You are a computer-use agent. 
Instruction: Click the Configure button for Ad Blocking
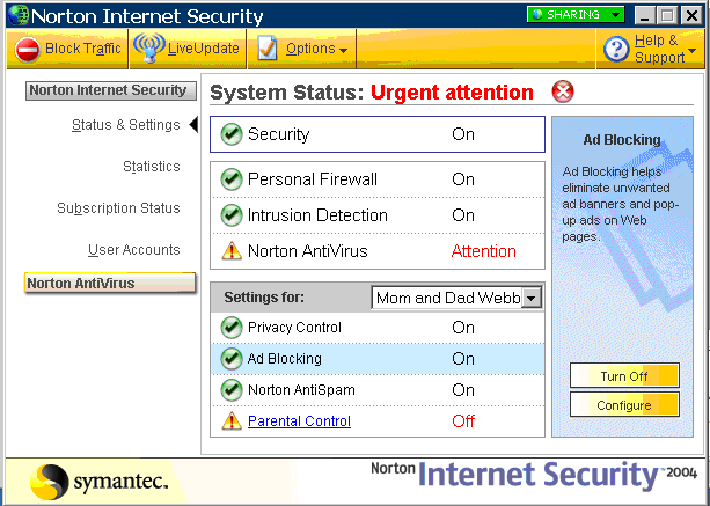tap(624, 405)
